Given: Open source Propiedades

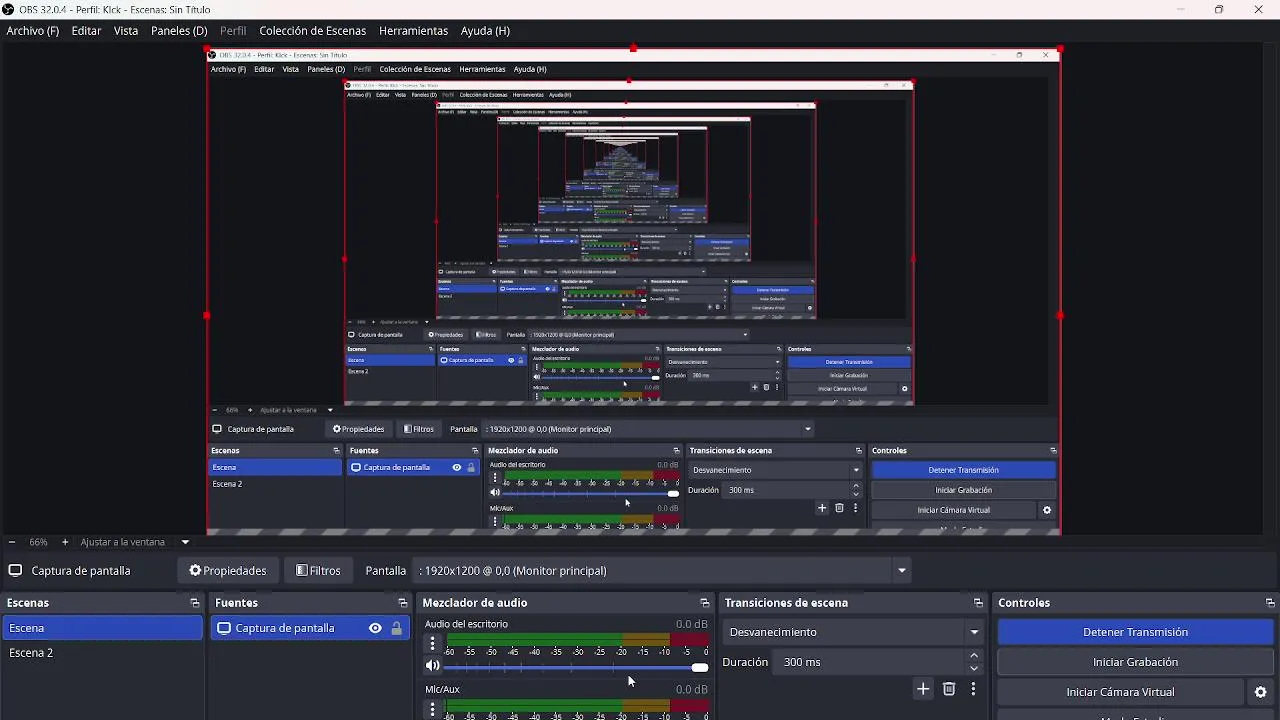Looking at the screenshot, I should (x=228, y=570).
